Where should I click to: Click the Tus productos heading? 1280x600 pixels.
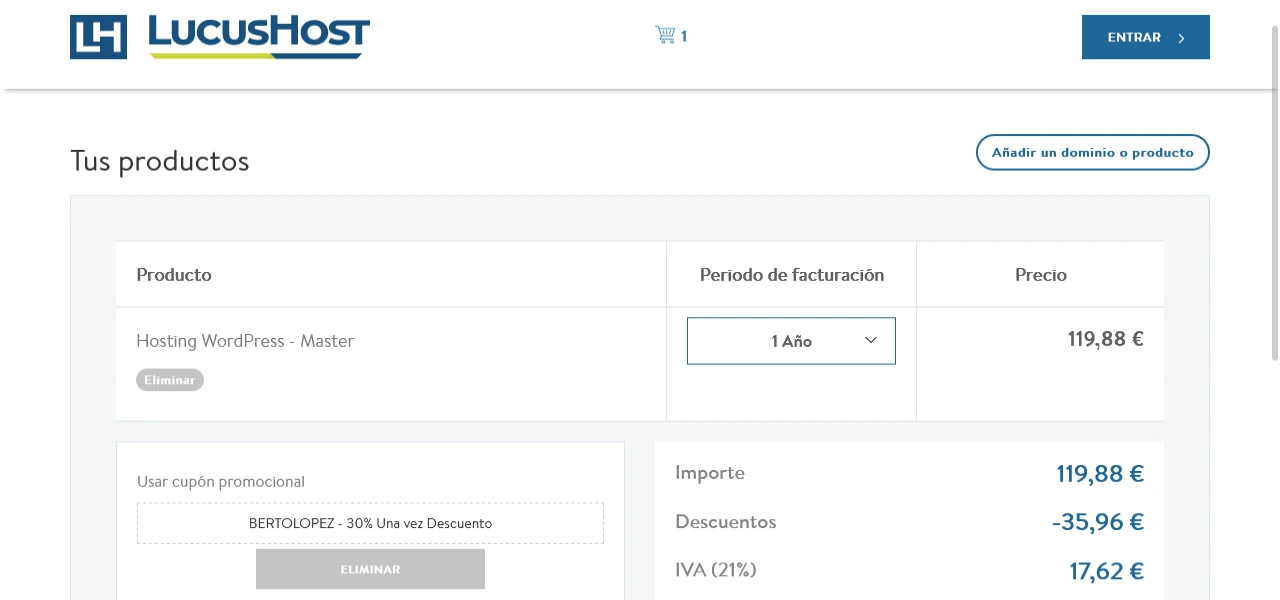point(160,161)
